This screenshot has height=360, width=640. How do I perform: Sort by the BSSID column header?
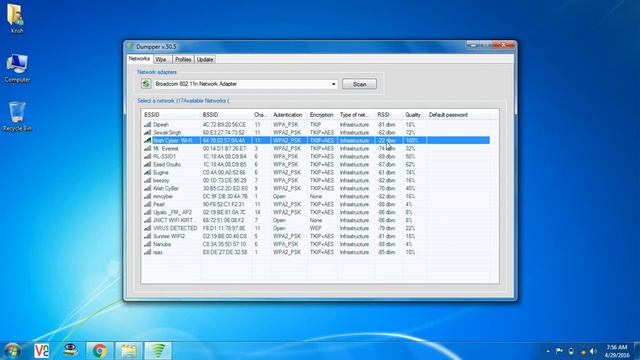tap(226, 115)
